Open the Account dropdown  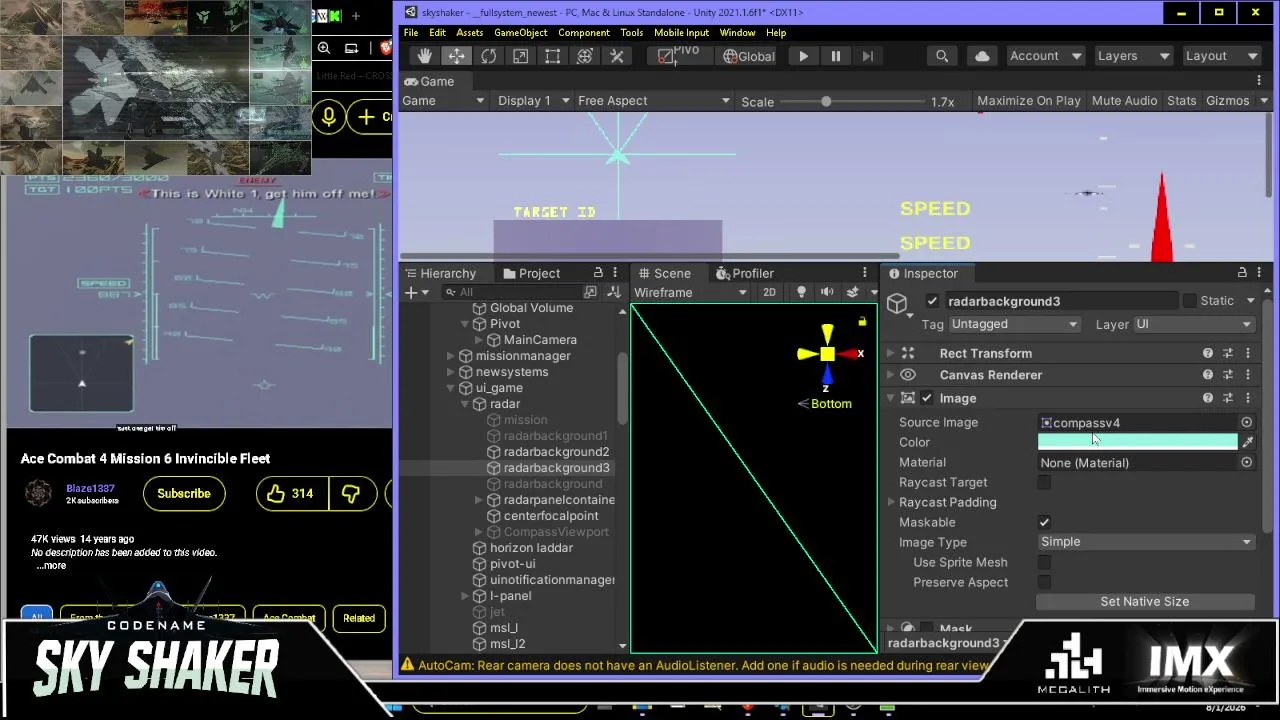coord(1045,56)
